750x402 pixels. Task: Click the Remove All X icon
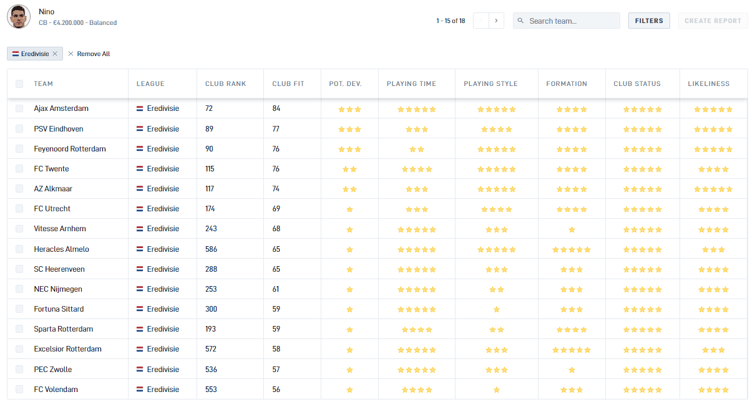tap(71, 54)
